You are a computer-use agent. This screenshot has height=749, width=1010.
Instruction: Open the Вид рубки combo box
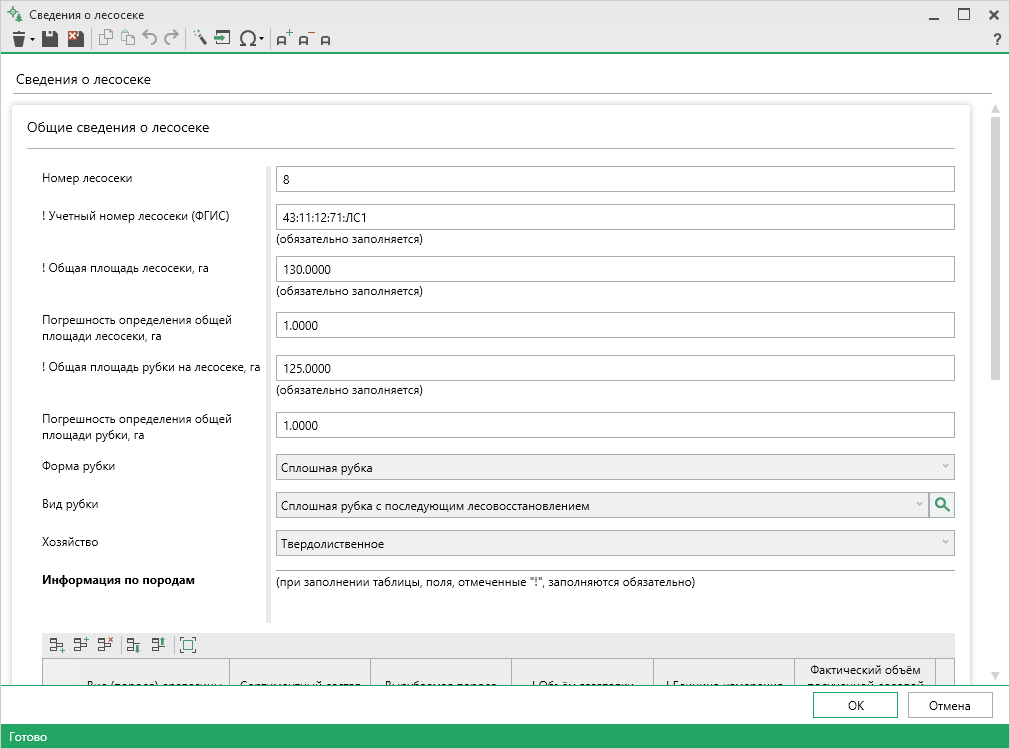(602, 505)
